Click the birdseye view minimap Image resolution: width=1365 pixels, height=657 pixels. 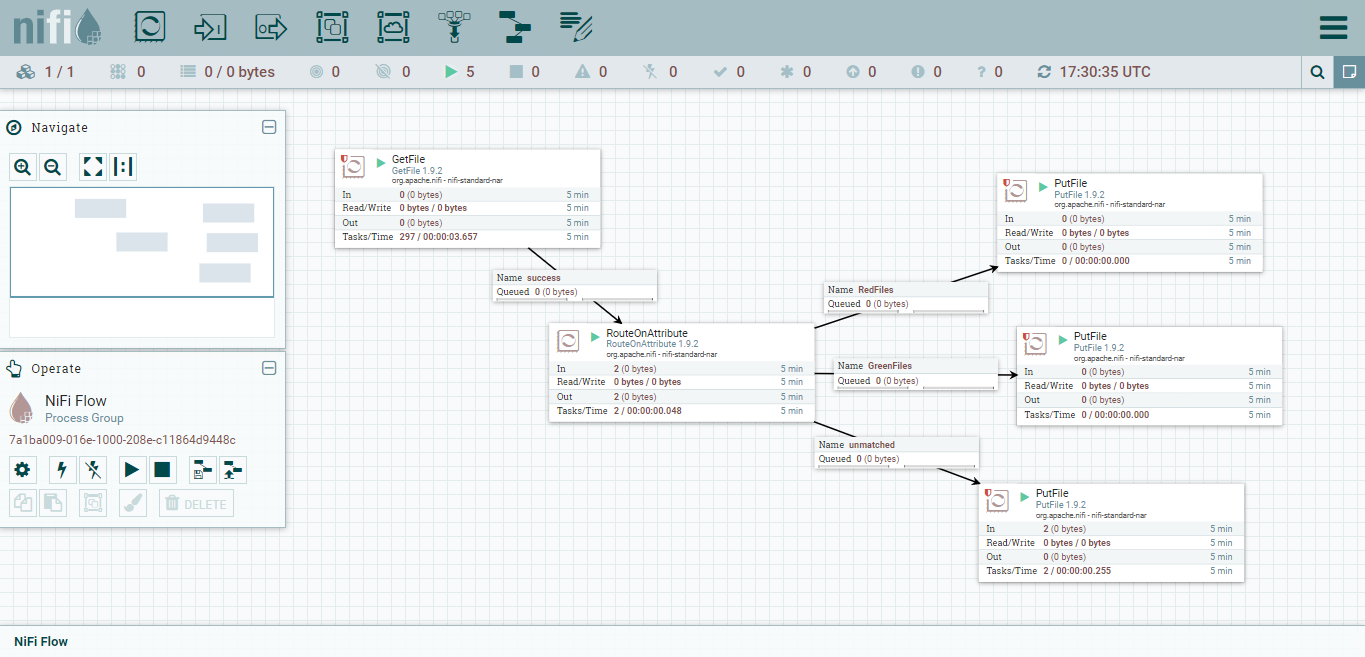pos(142,242)
